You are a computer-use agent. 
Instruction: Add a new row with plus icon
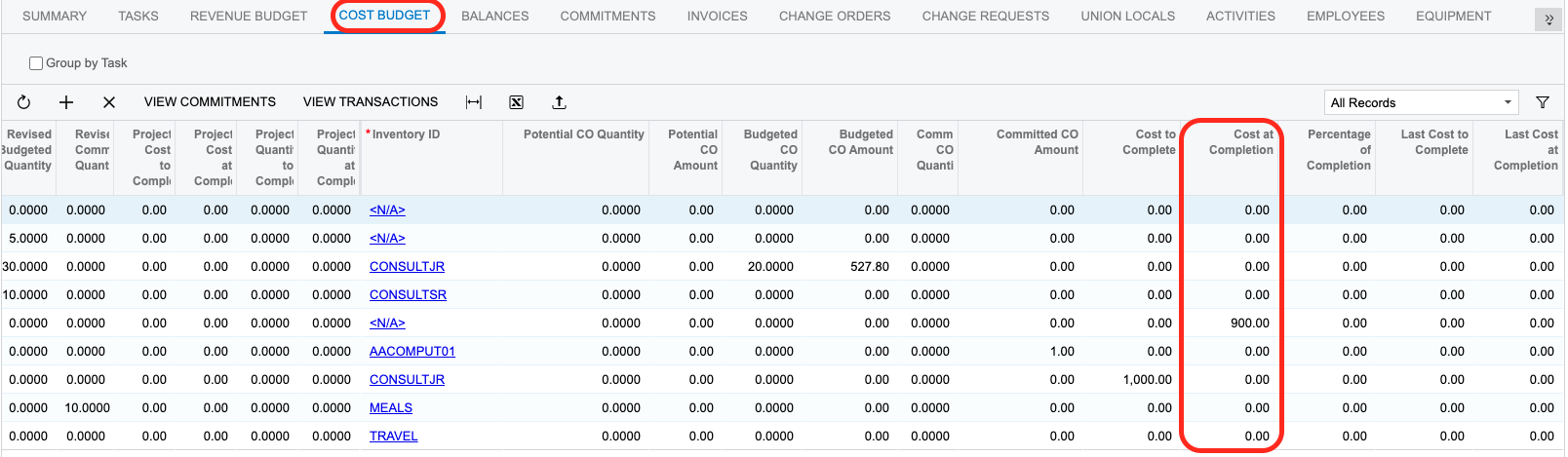pos(66,102)
